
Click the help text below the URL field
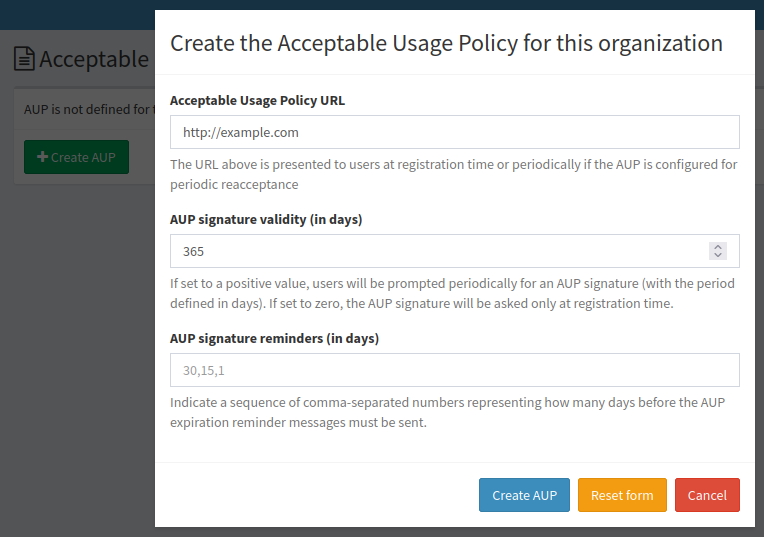coord(454,174)
